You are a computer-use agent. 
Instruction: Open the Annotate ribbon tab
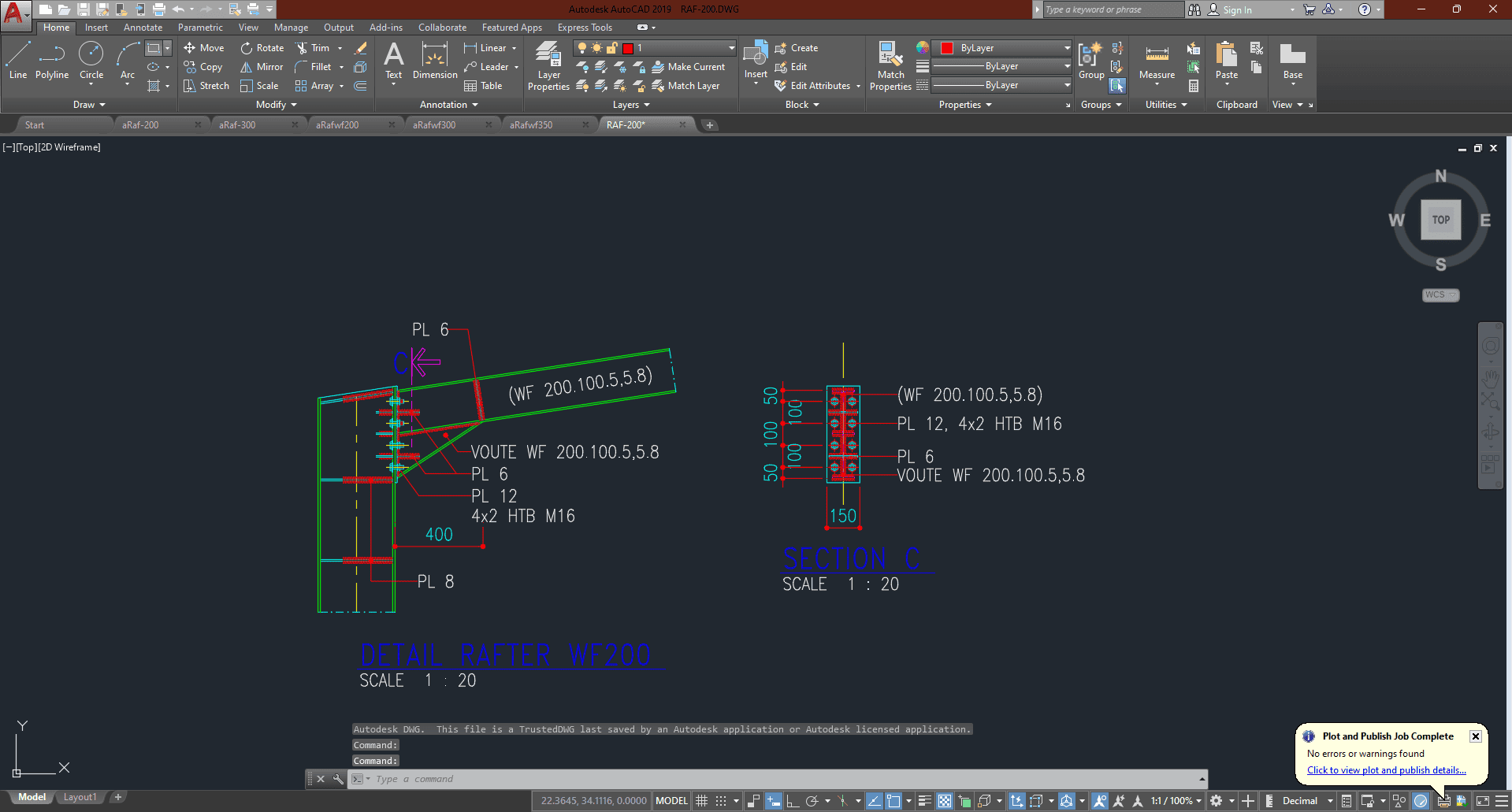tap(143, 28)
